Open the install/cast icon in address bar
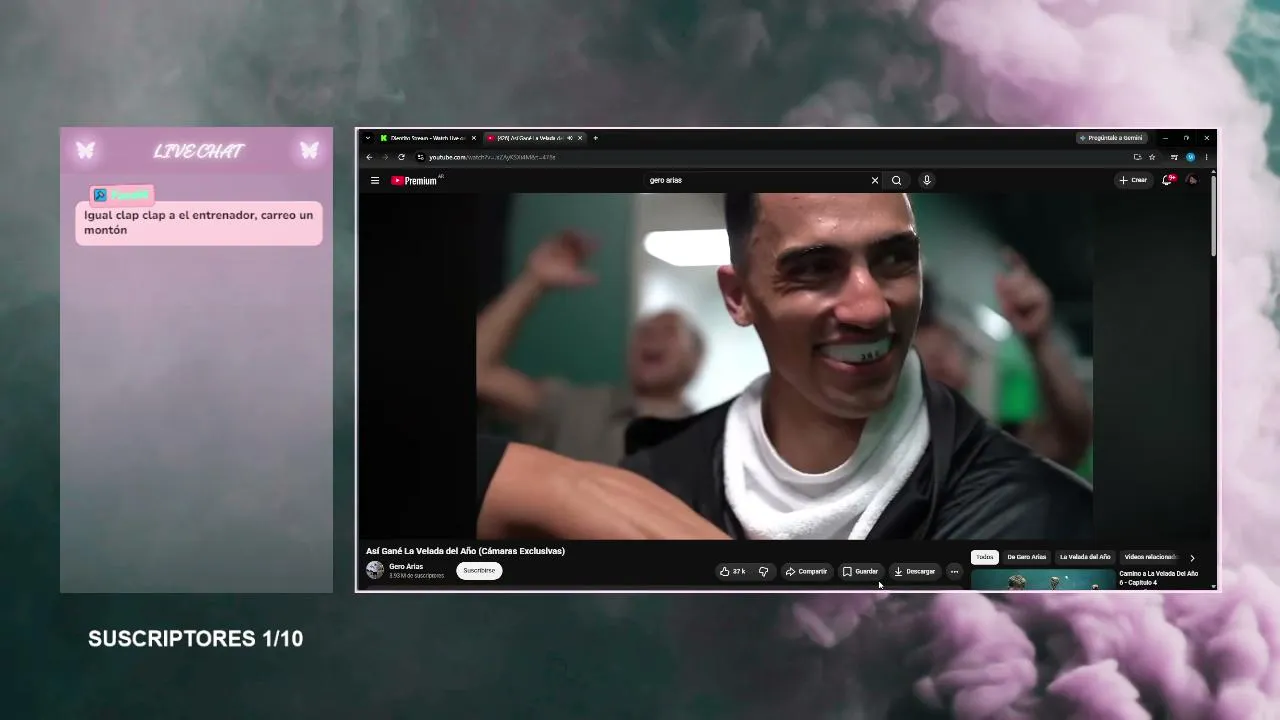Image resolution: width=1280 pixels, height=720 pixels. (x=1137, y=157)
